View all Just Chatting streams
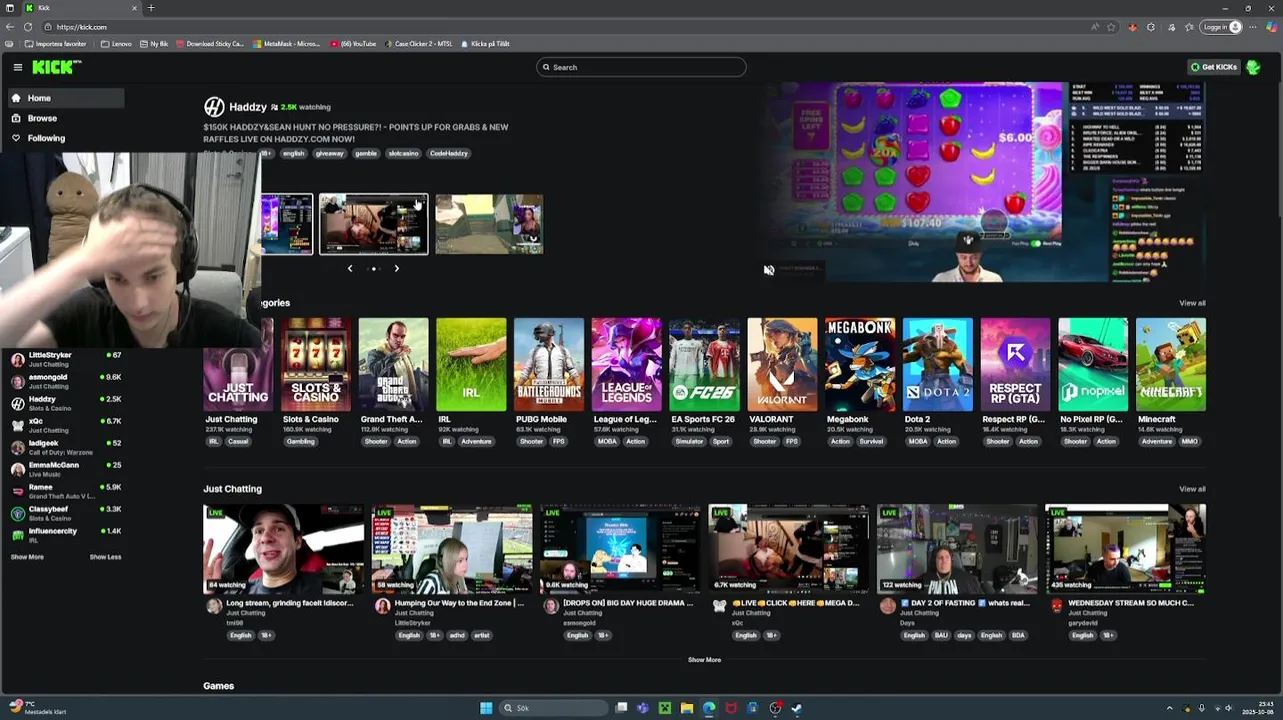This screenshot has width=1283, height=720. click(x=1192, y=489)
